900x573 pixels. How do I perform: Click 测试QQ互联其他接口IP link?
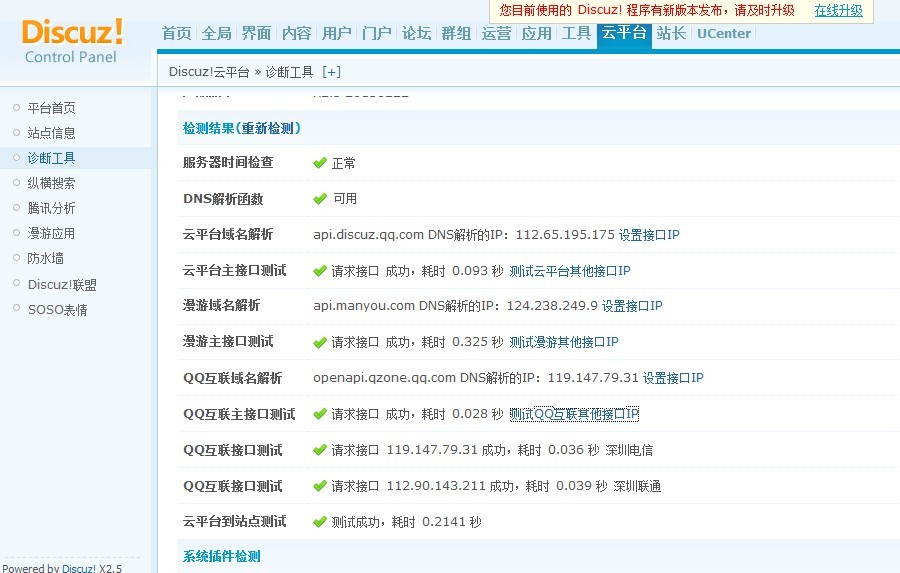(x=574, y=414)
